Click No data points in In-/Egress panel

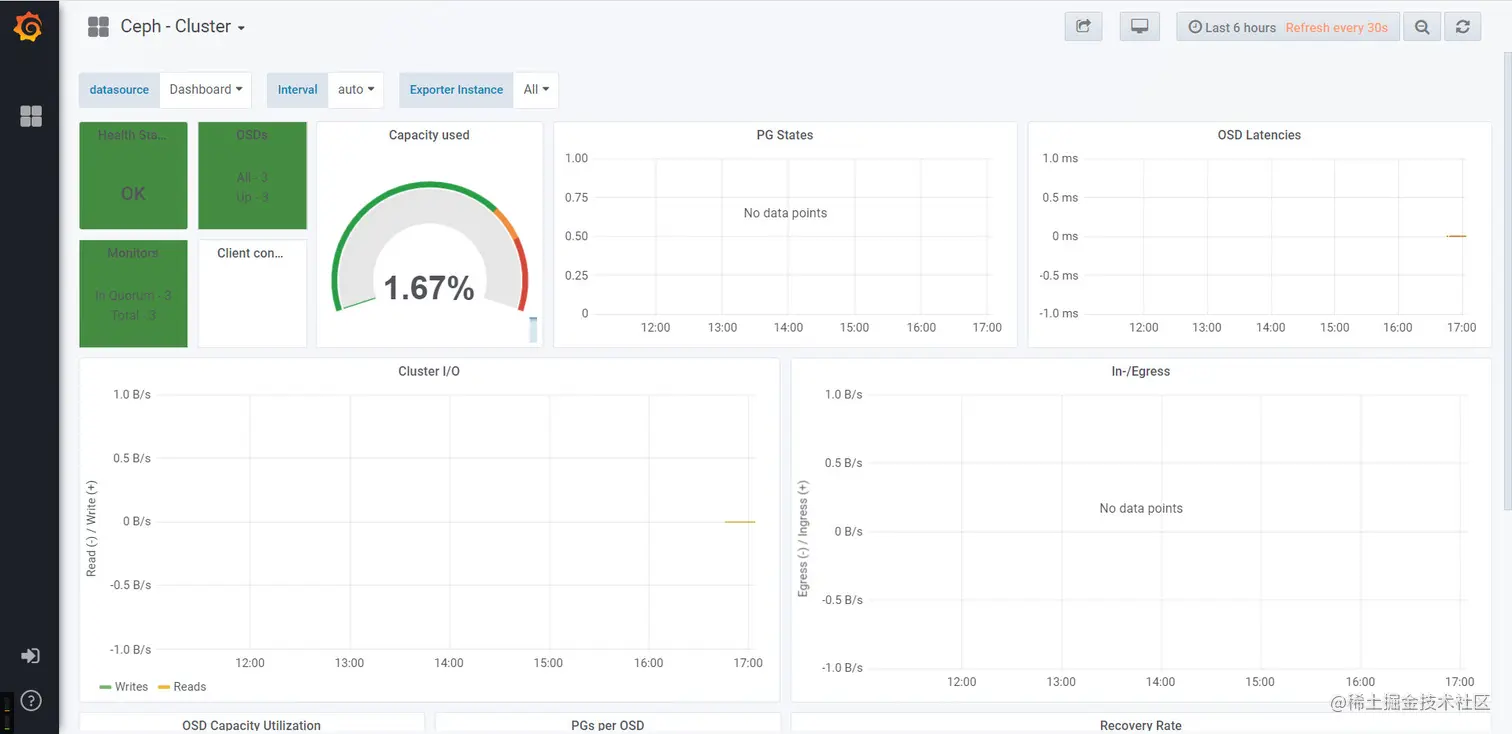(x=1141, y=508)
